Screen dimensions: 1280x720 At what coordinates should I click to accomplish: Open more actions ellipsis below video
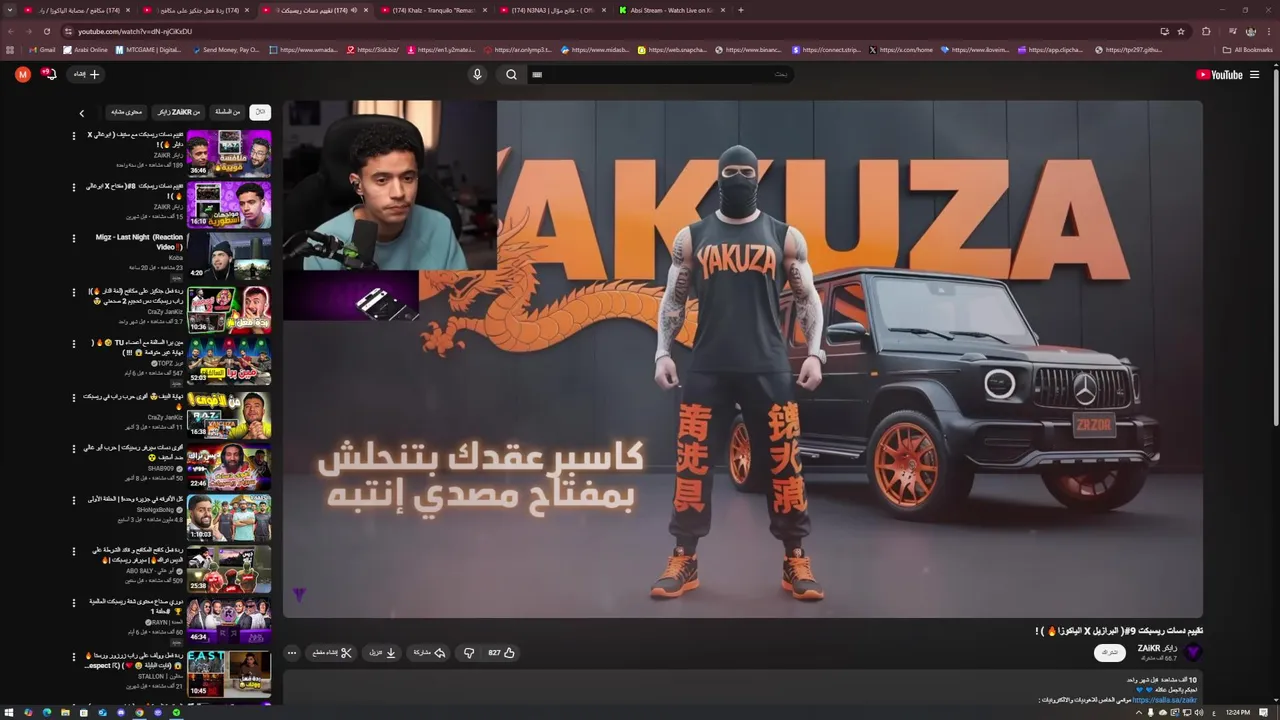(x=291, y=652)
